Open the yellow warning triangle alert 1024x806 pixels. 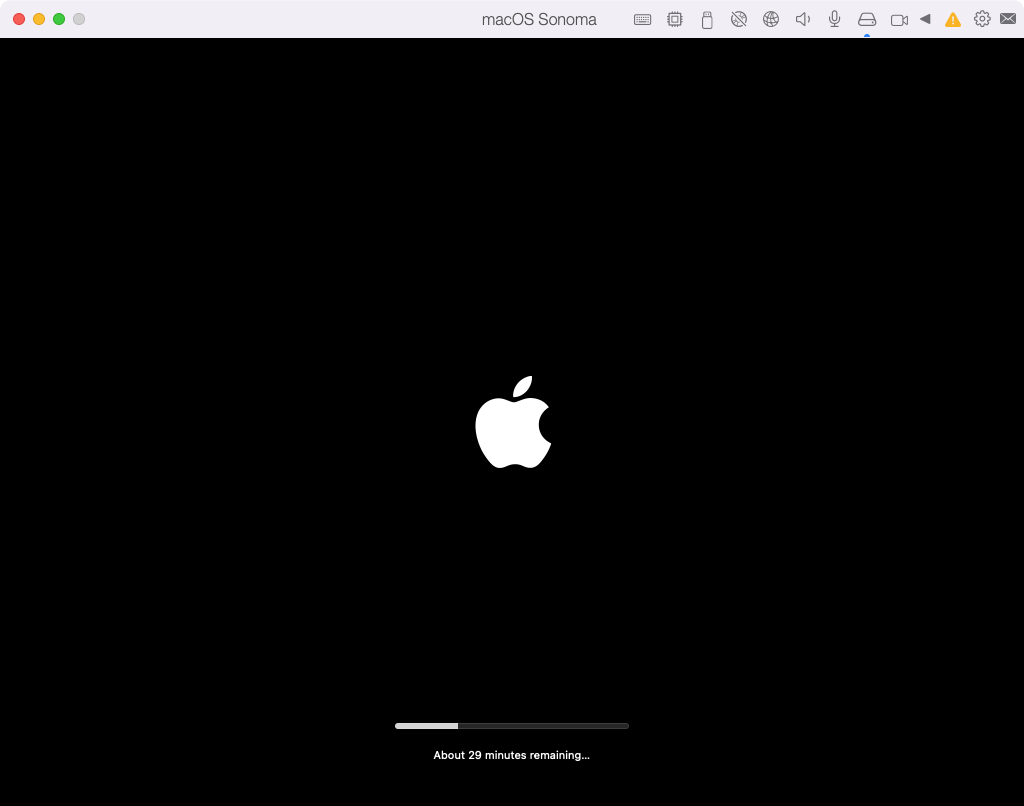tap(953, 19)
